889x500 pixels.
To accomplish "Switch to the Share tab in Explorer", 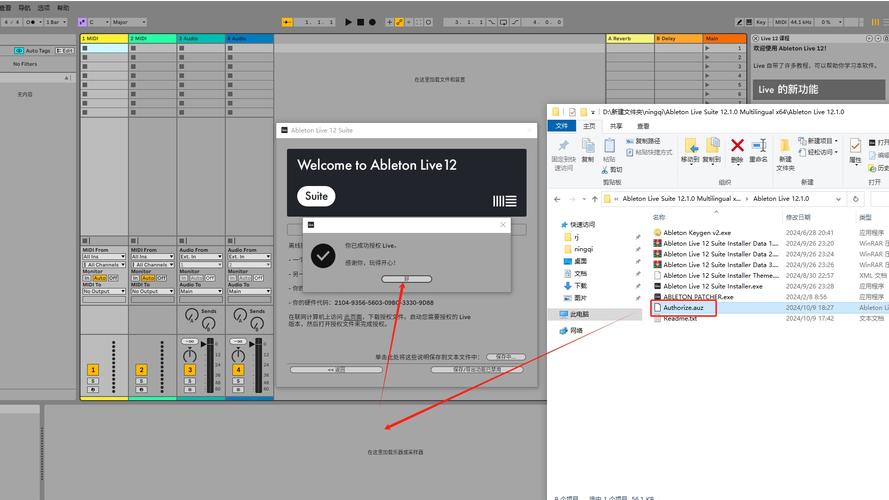I will click(x=616, y=126).
